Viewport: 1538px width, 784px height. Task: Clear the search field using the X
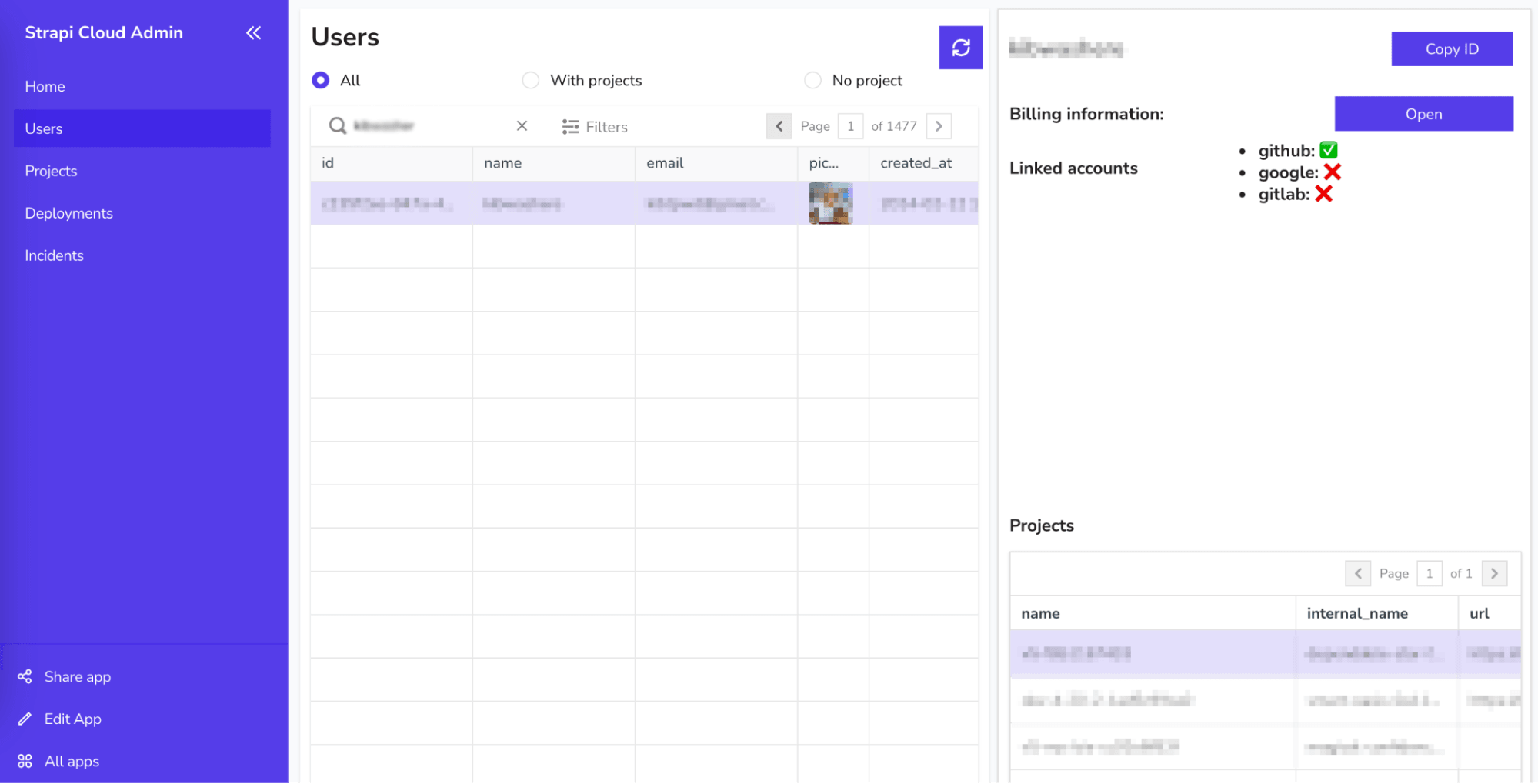tap(522, 125)
